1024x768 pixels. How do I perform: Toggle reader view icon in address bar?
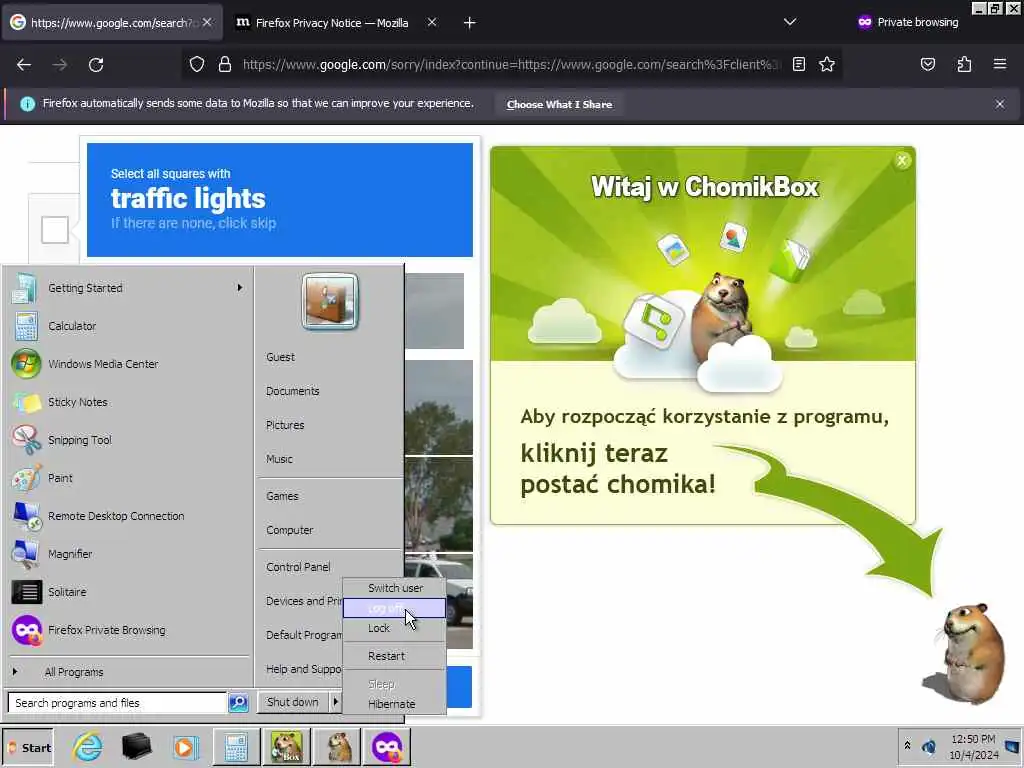pyautogui.click(x=798, y=64)
